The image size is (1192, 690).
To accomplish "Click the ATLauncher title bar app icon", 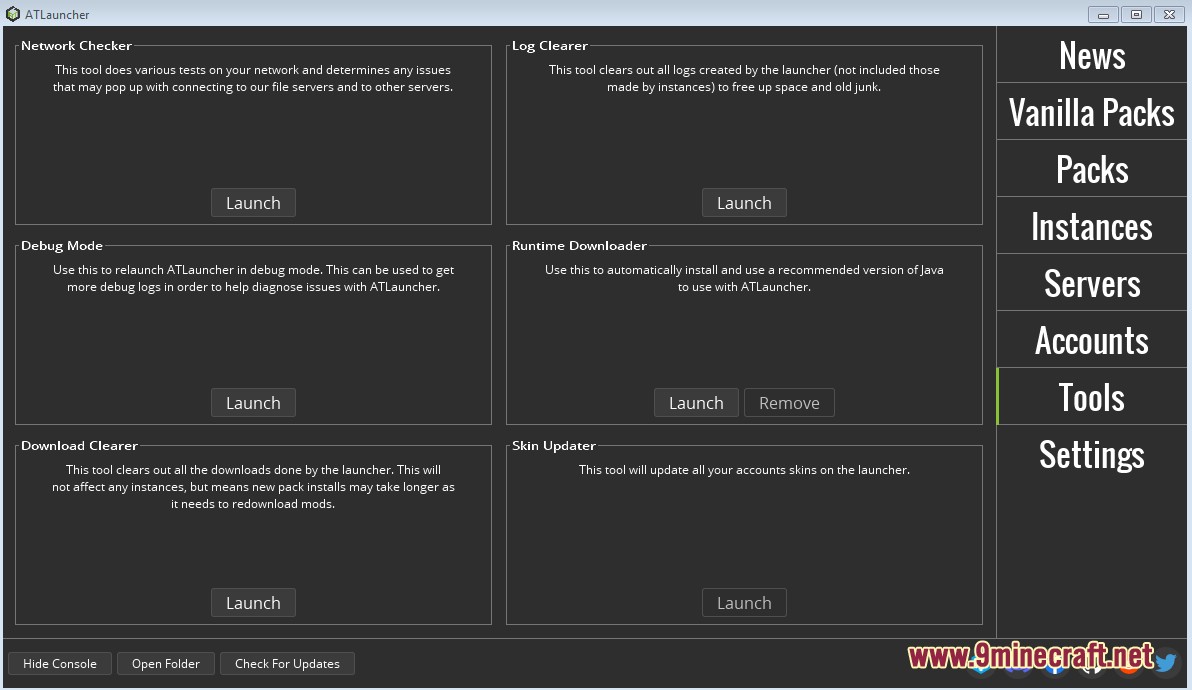I will tap(12, 14).
